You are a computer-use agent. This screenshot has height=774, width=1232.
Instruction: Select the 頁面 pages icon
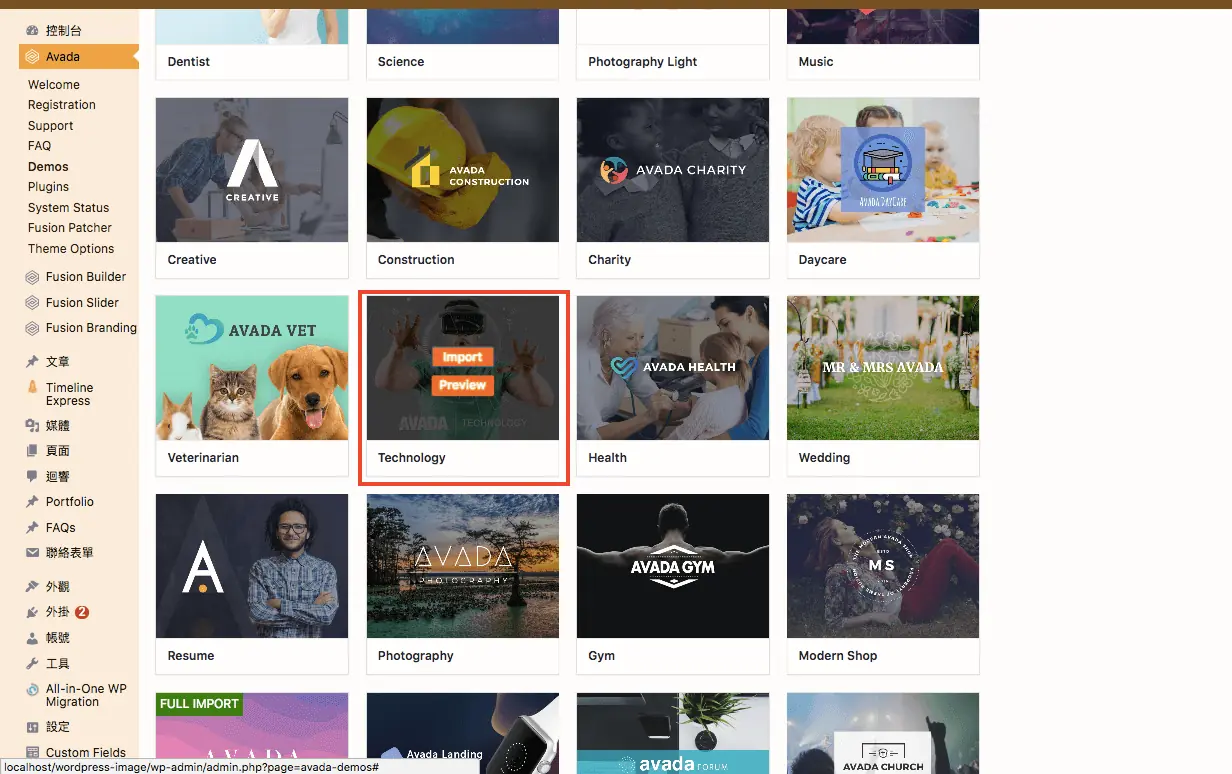33,451
